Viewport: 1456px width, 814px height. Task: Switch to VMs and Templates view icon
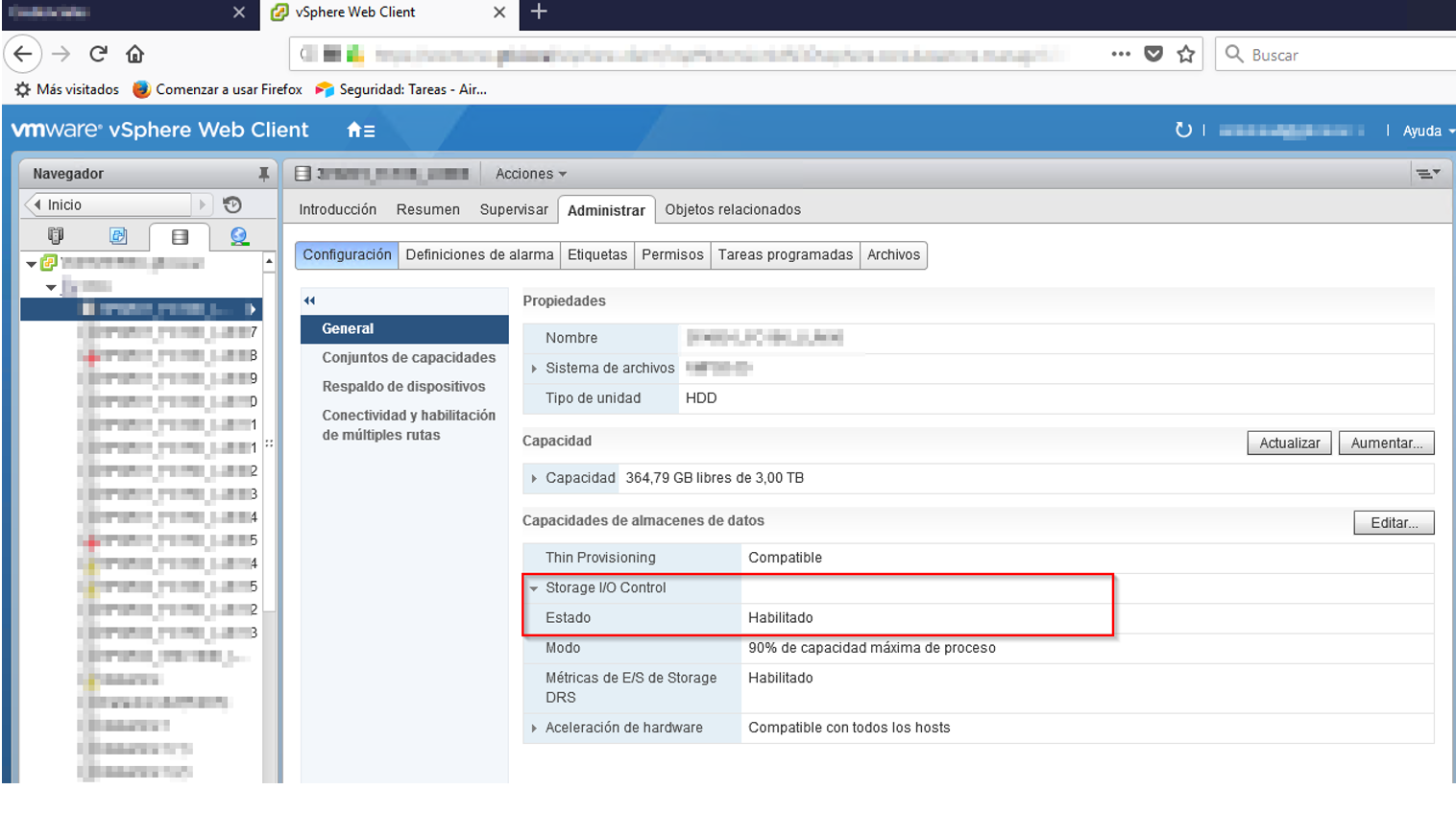coord(118,236)
